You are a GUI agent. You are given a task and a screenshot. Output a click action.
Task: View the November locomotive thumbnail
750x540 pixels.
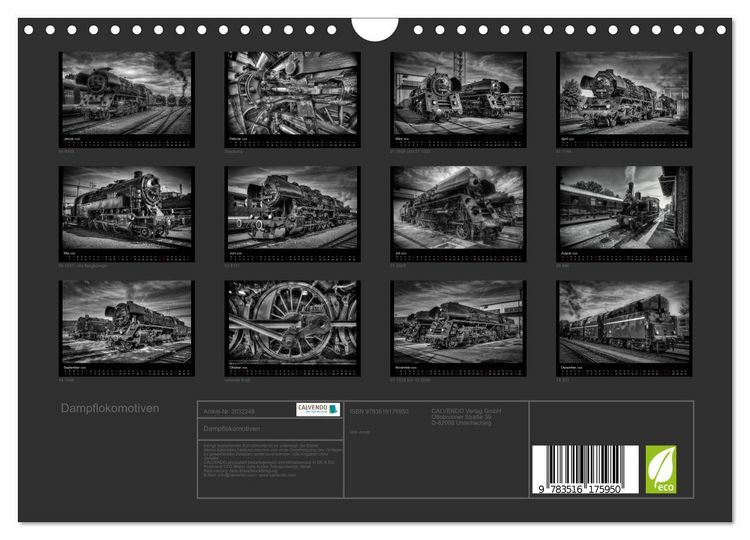tap(458, 328)
